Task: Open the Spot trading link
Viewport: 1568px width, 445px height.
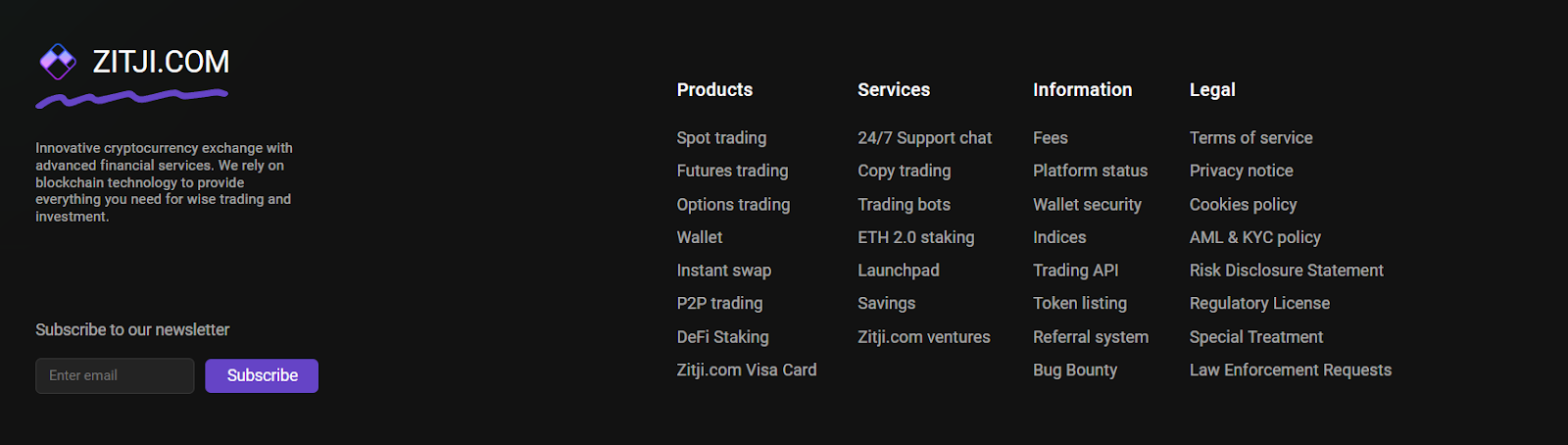Action: click(721, 138)
